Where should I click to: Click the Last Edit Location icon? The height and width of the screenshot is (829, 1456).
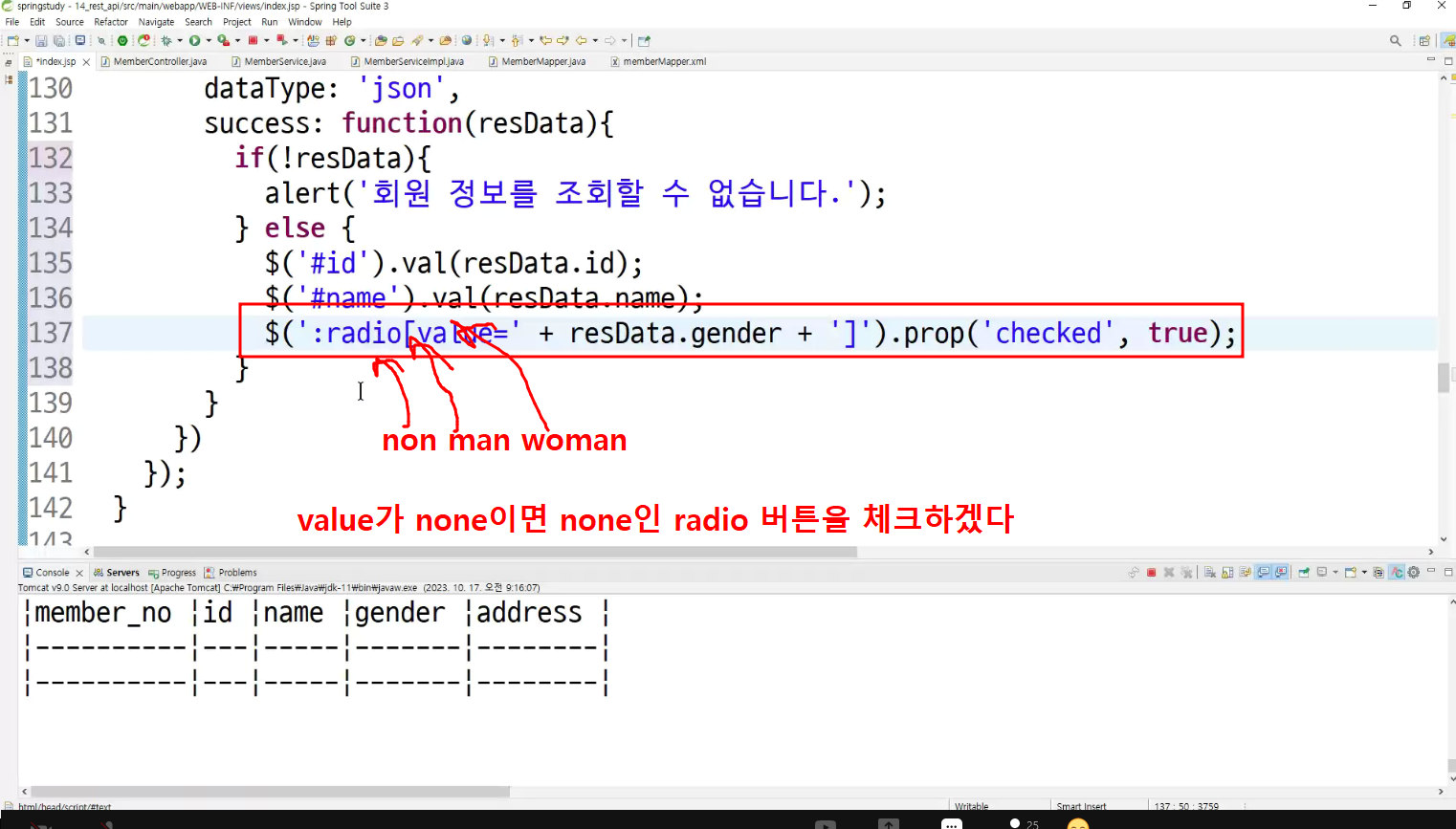(545, 40)
